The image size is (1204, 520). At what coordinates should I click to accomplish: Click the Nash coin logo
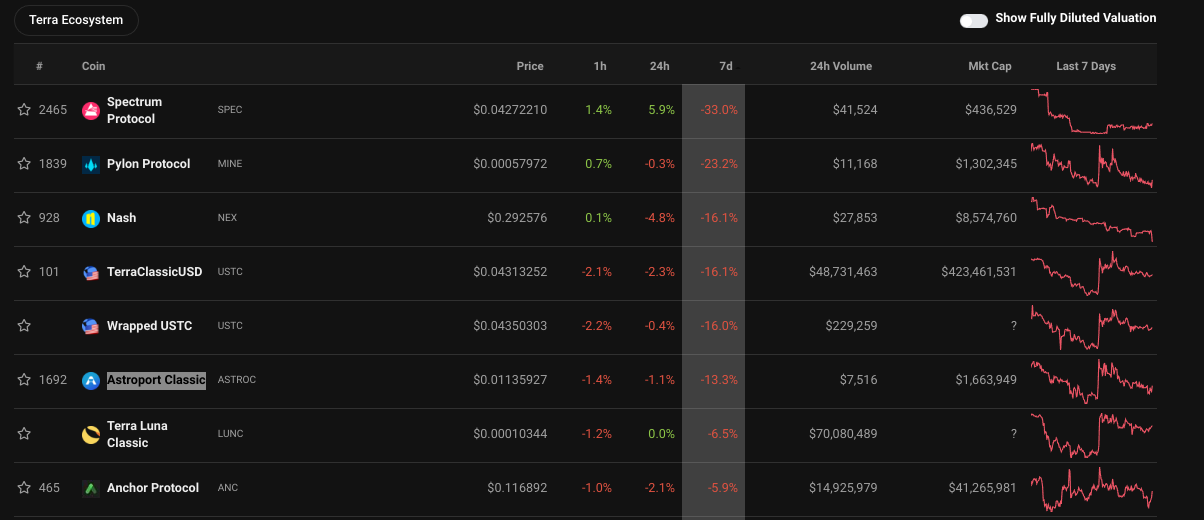[91, 218]
